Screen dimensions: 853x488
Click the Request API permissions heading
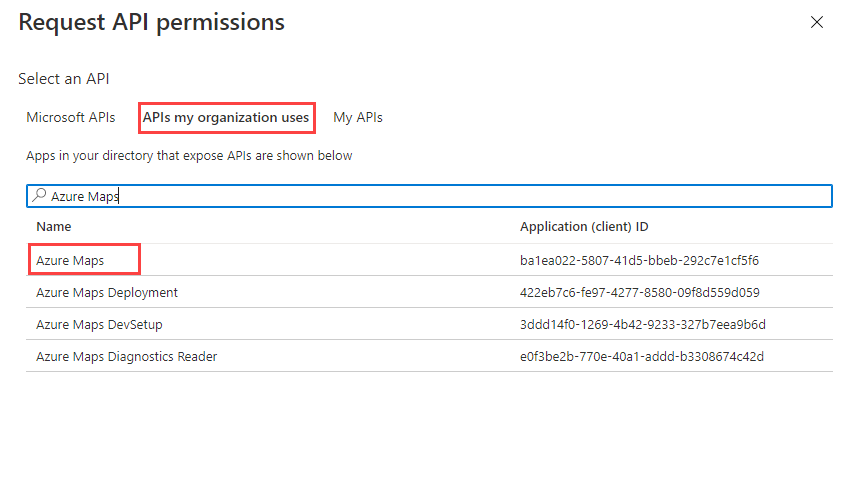coord(151,22)
